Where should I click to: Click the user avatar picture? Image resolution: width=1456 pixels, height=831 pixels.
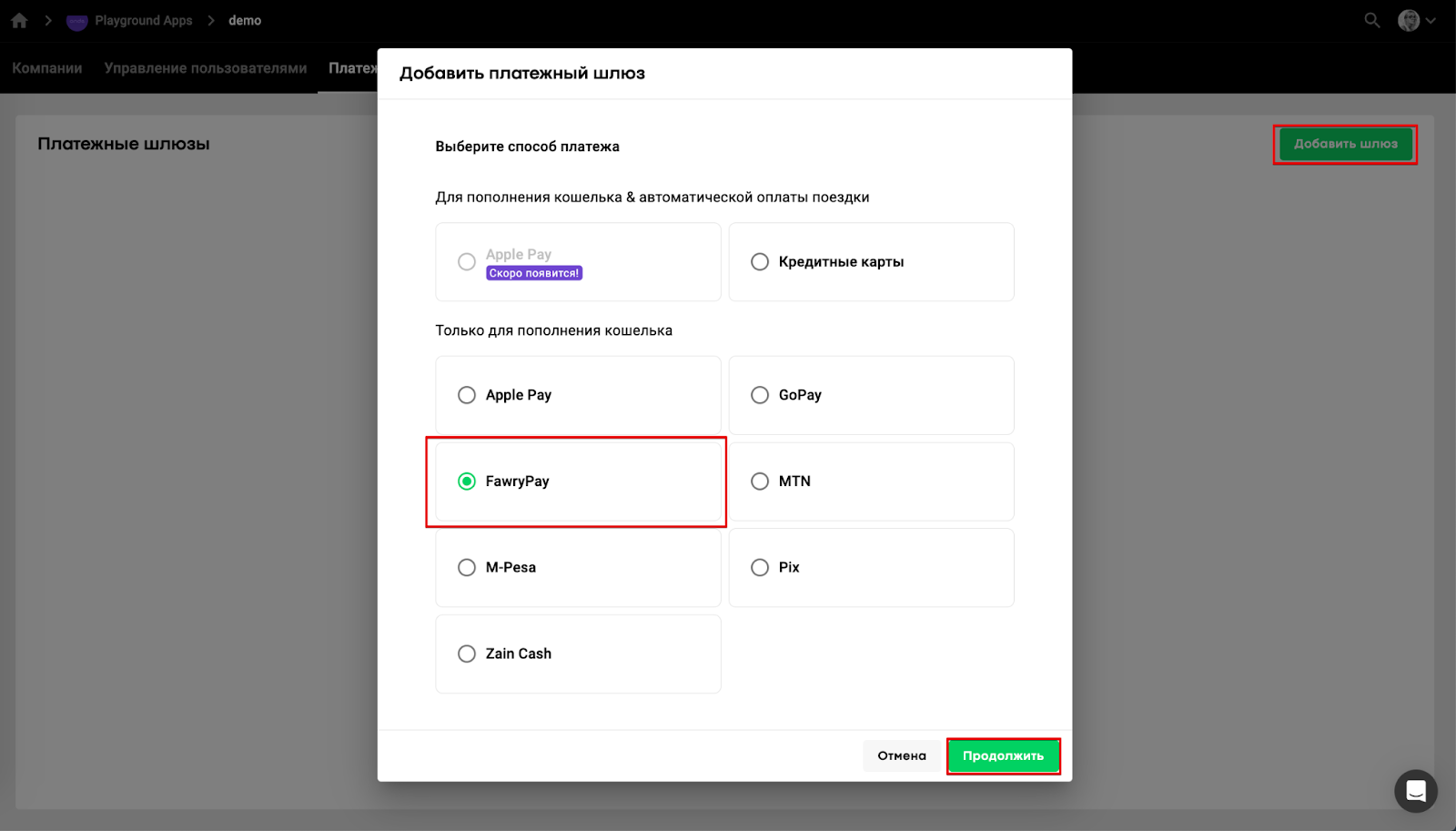click(1408, 20)
